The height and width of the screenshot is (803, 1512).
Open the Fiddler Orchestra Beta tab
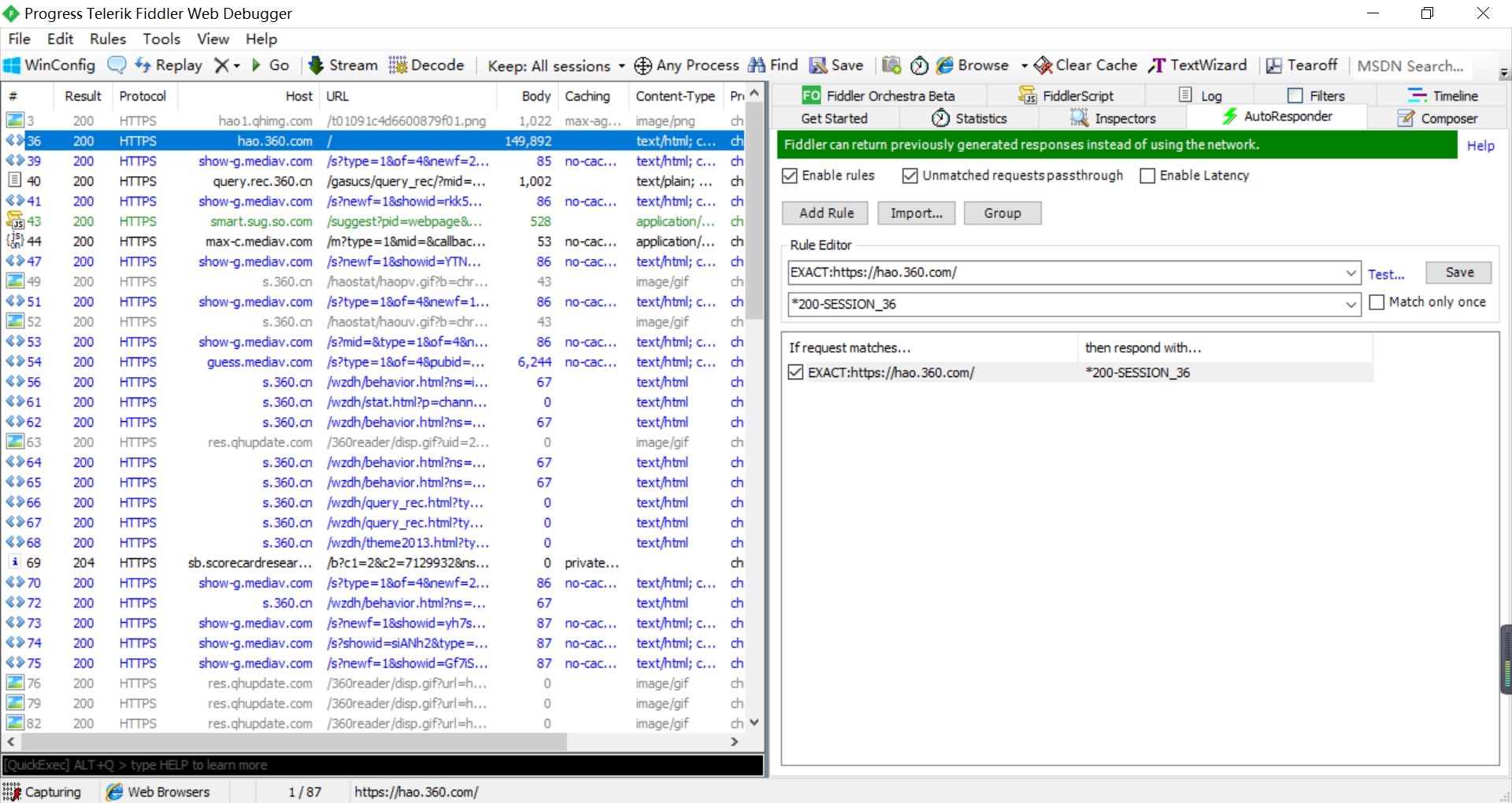tap(878, 96)
